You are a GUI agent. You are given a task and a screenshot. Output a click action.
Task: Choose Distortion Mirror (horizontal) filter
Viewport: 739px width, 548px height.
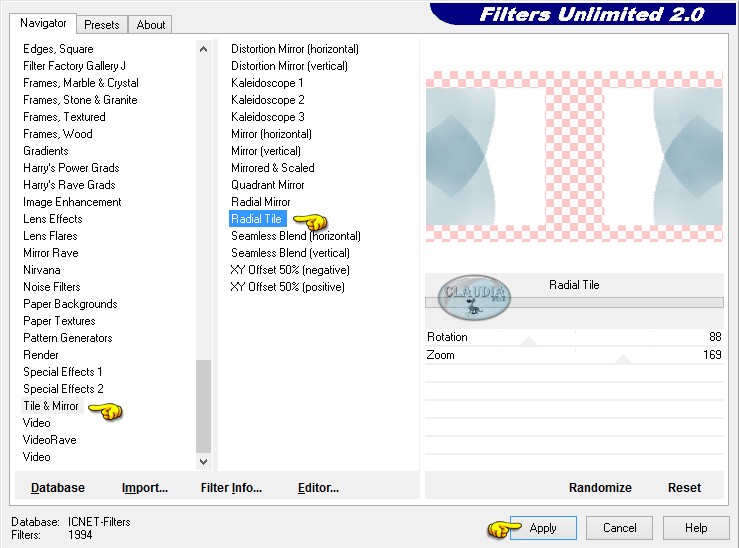click(x=295, y=49)
